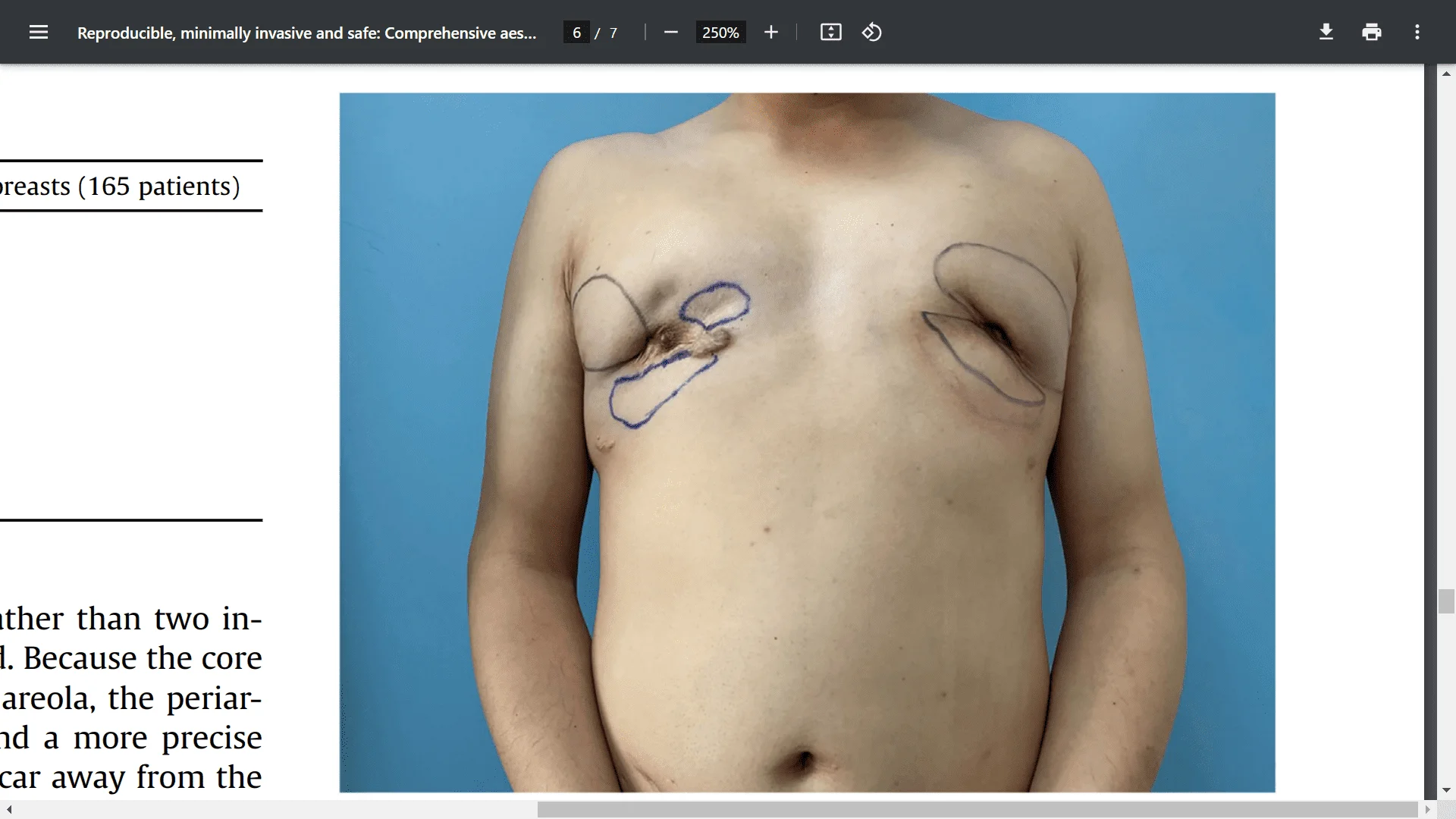Click the zoom out minus button
The height and width of the screenshot is (819, 1456).
pyautogui.click(x=670, y=32)
